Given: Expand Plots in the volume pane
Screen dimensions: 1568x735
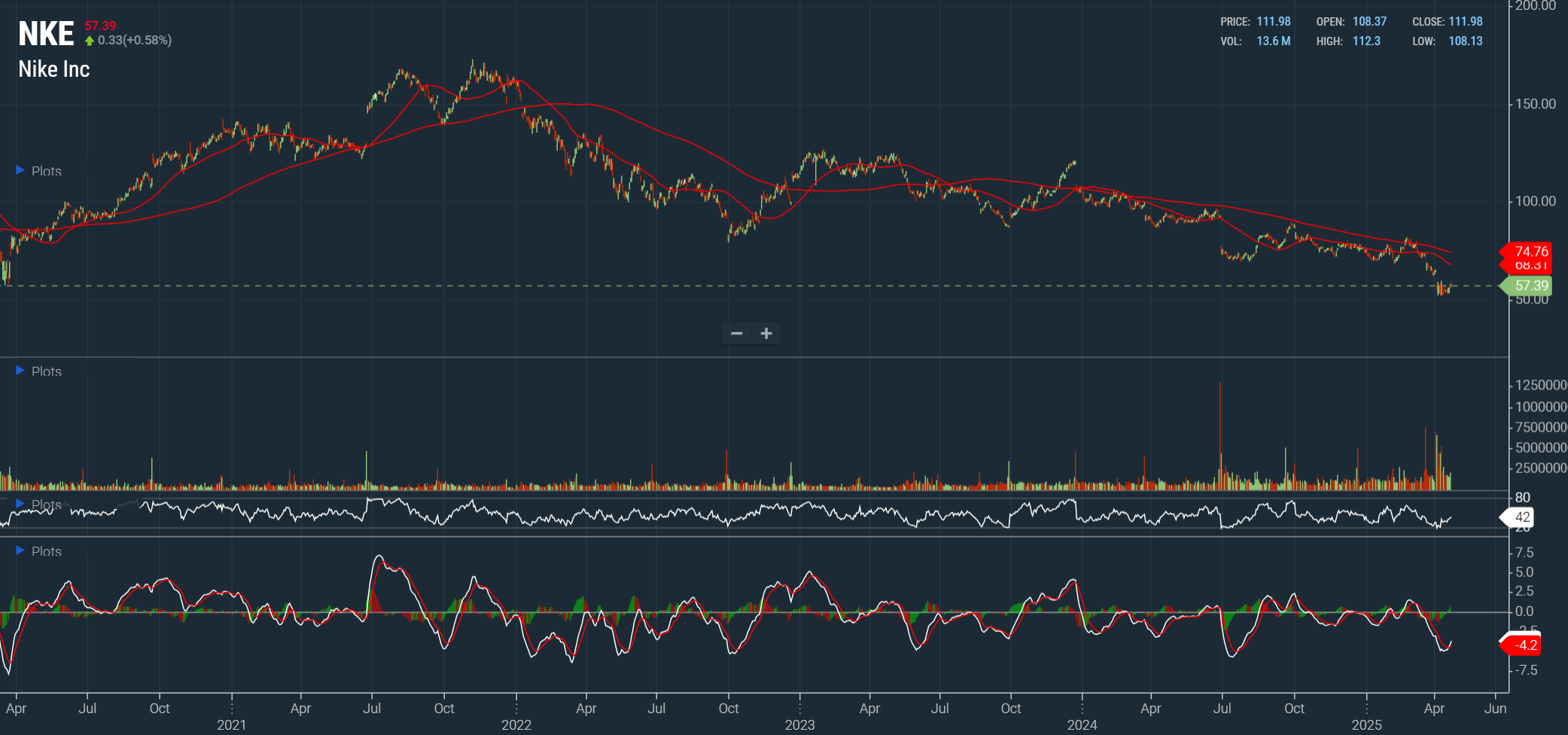Looking at the screenshot, I should pyautogui.click(x=39, y=371).
